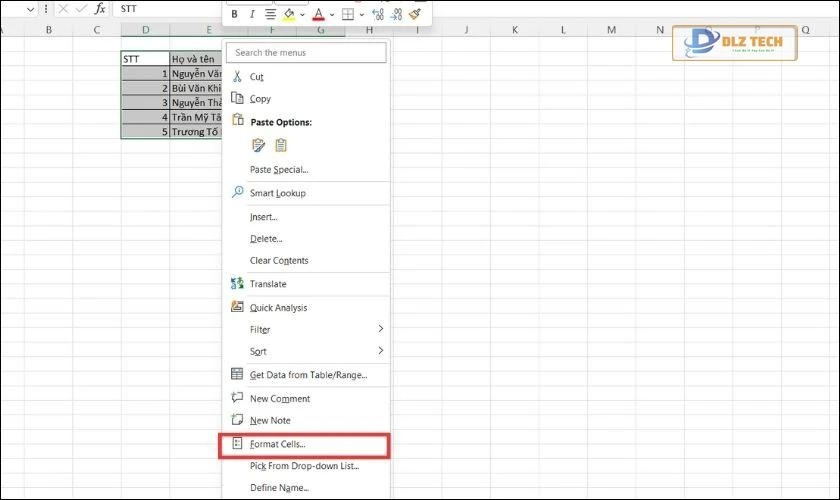Screen dimensions: 840x500
Task: Select Paste Special from context menu
Action: tap(279, 170)
